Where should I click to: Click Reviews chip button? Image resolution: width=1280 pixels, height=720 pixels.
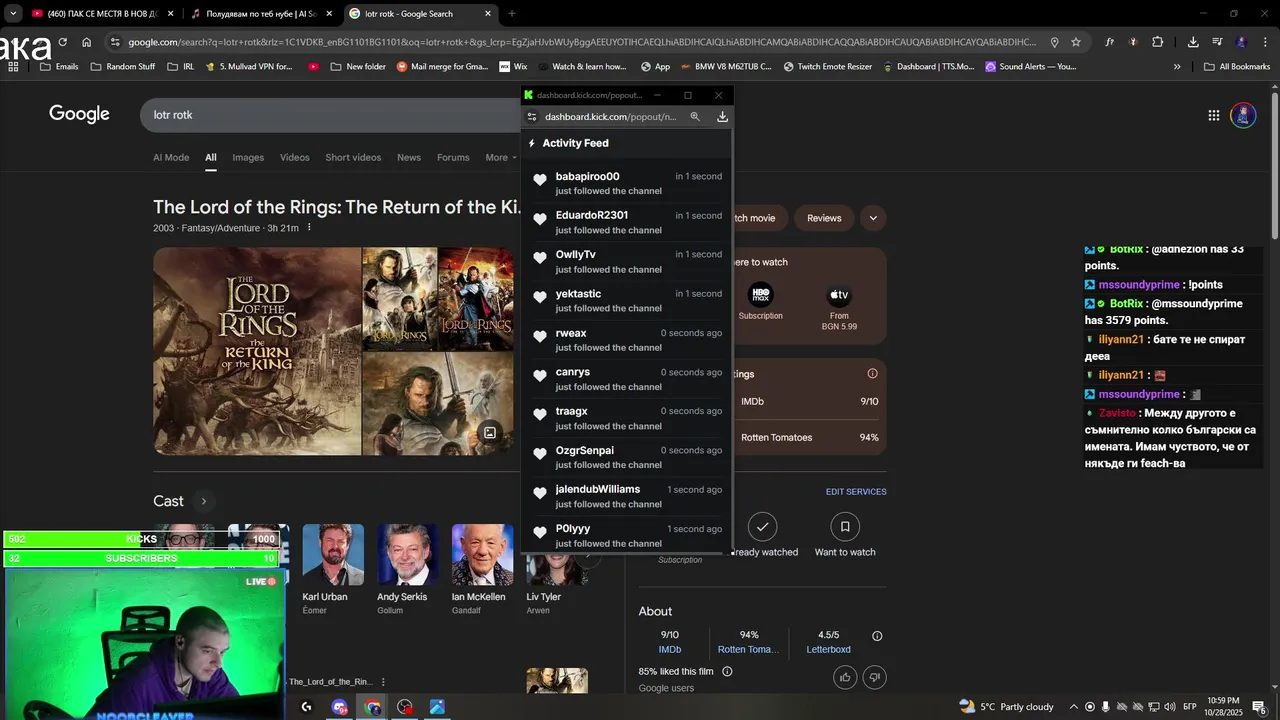(x=824, y=218)
